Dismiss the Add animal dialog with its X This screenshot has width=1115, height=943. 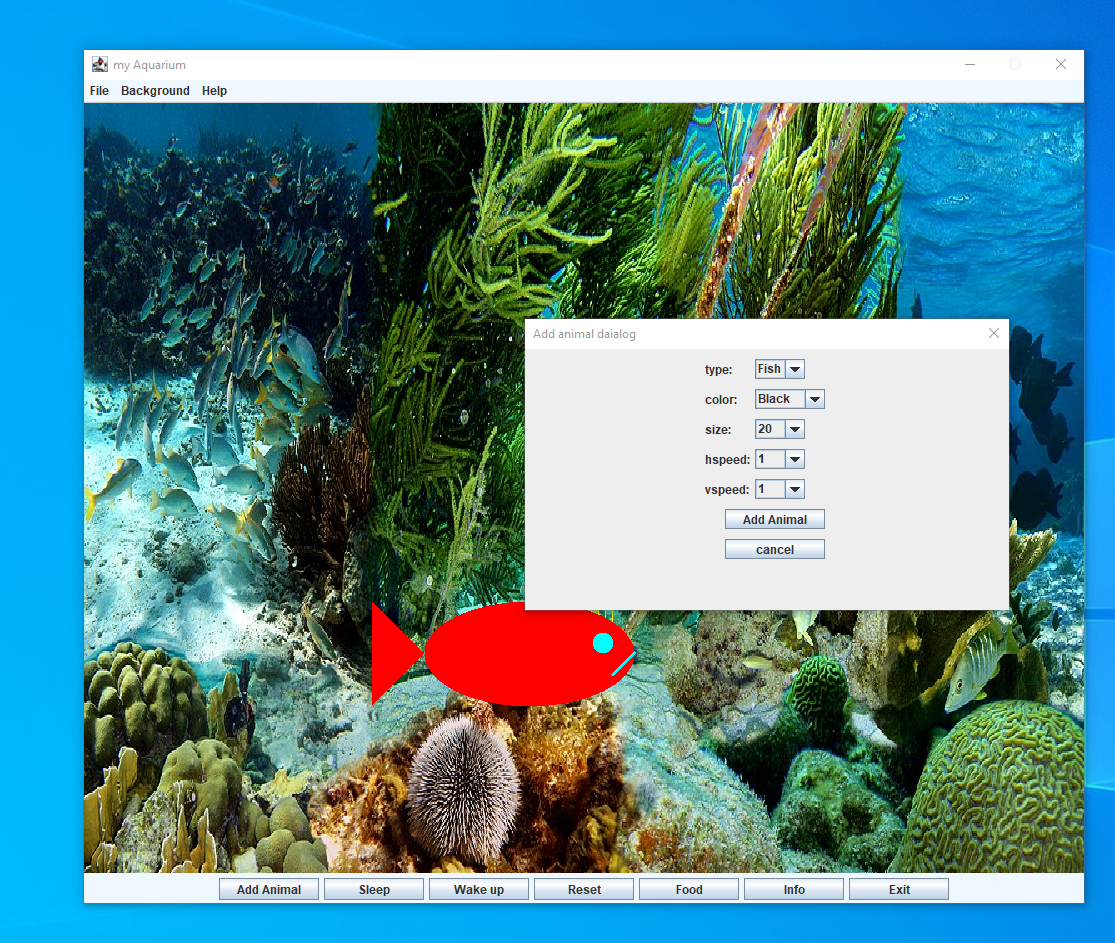click(994, 333)
